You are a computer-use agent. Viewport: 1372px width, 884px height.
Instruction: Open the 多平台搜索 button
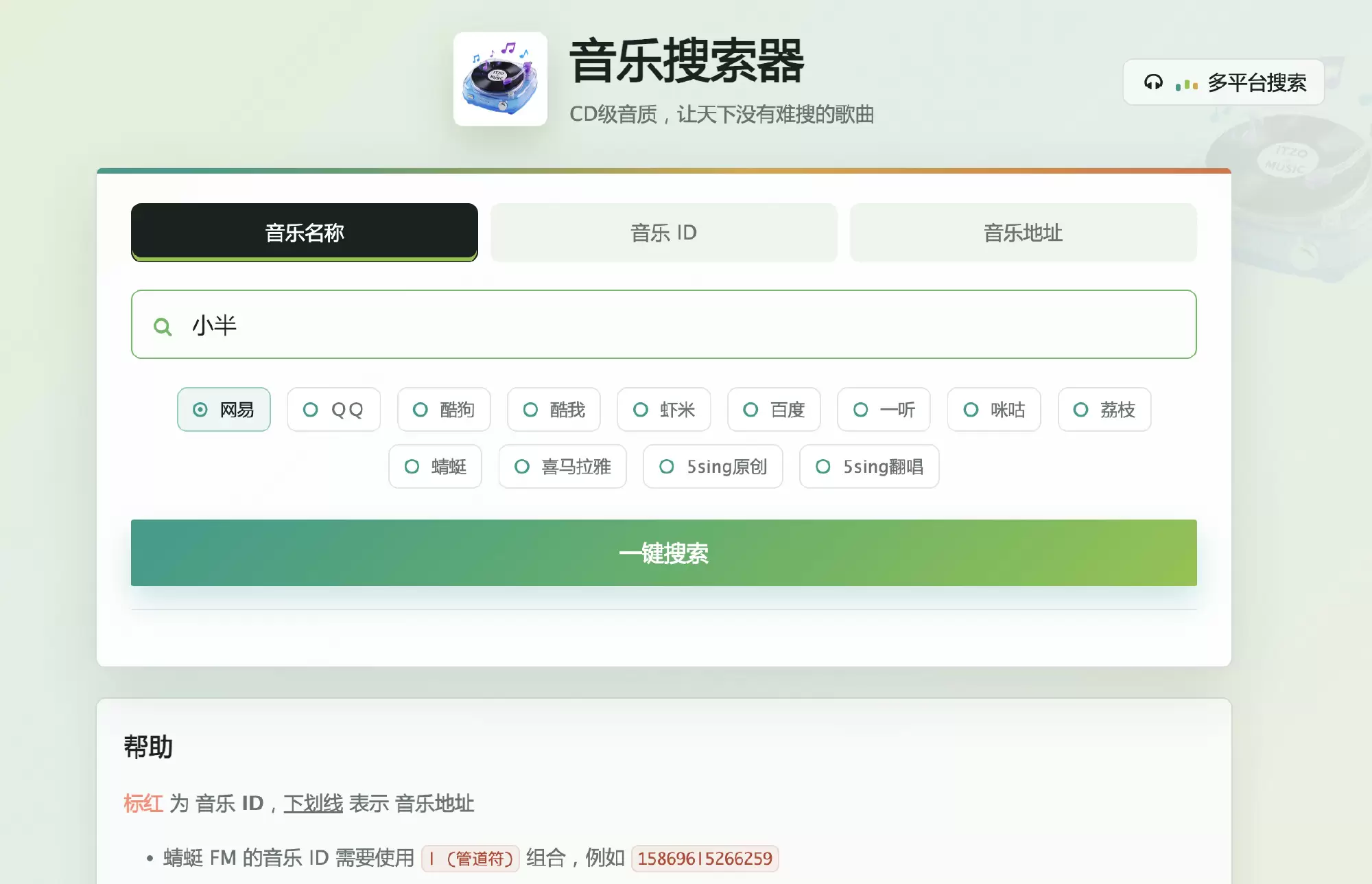point(1223,82)
